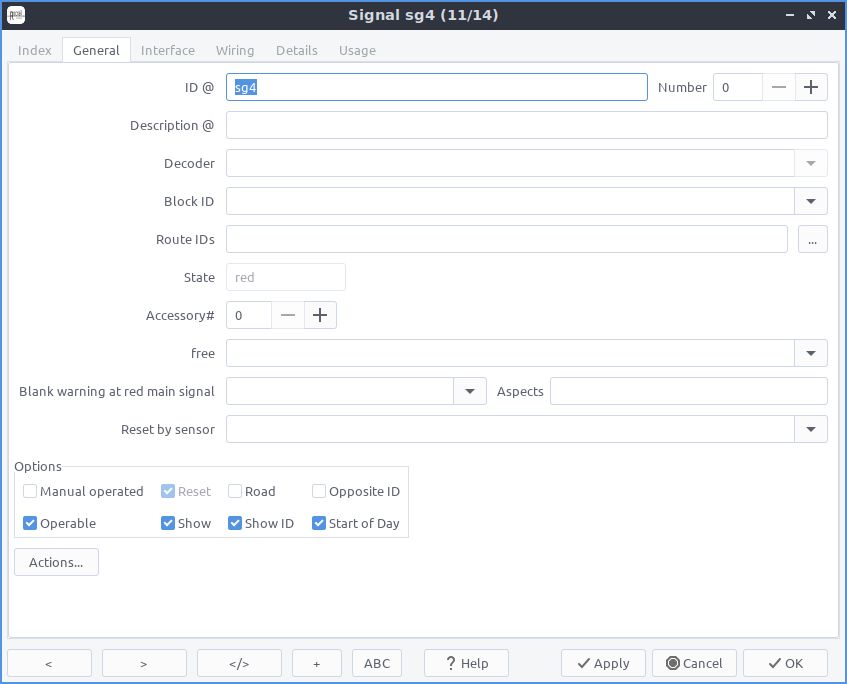Toggle the Start of Day checkbox

click(x=319, y=523)
